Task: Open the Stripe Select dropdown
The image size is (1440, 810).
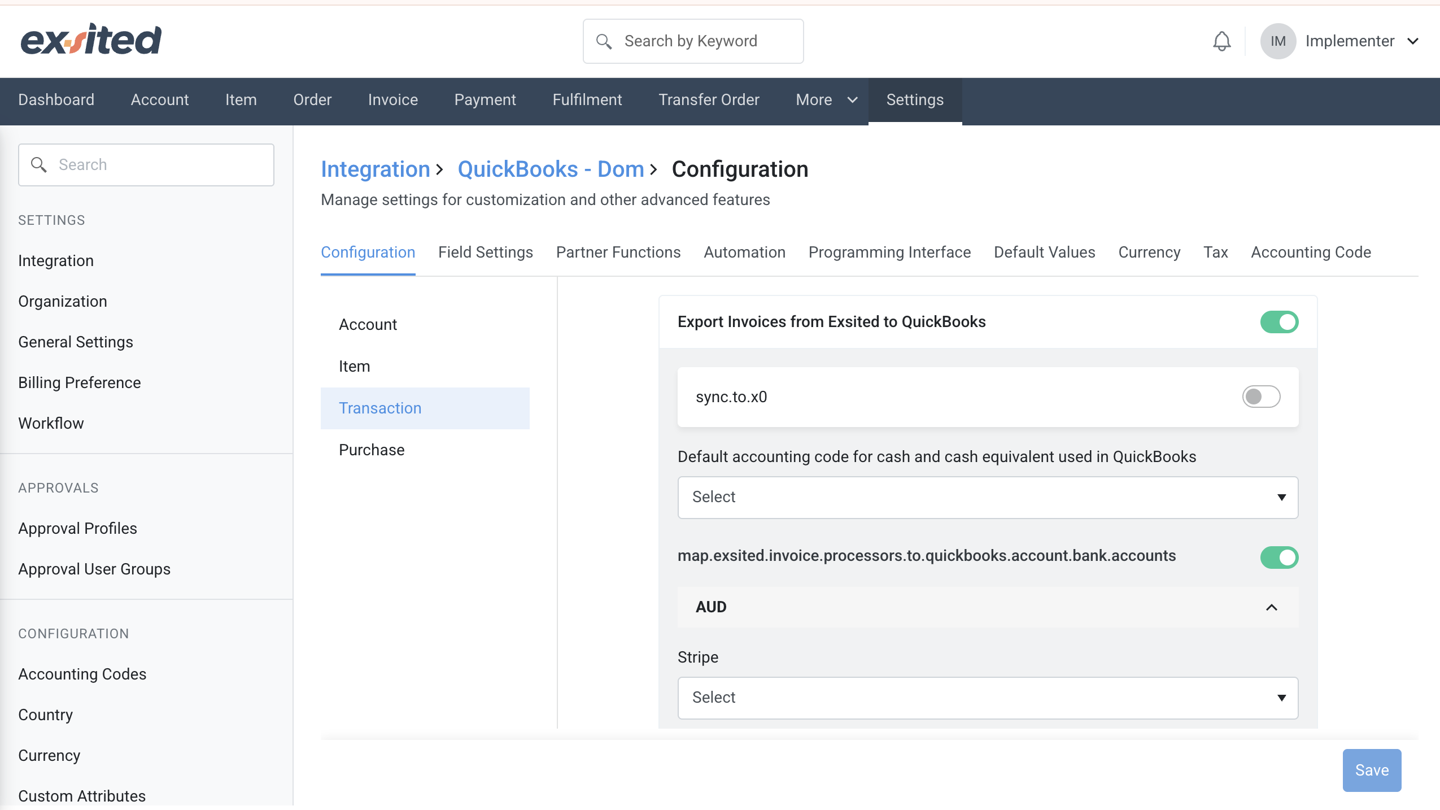Action: click(988, 698)
